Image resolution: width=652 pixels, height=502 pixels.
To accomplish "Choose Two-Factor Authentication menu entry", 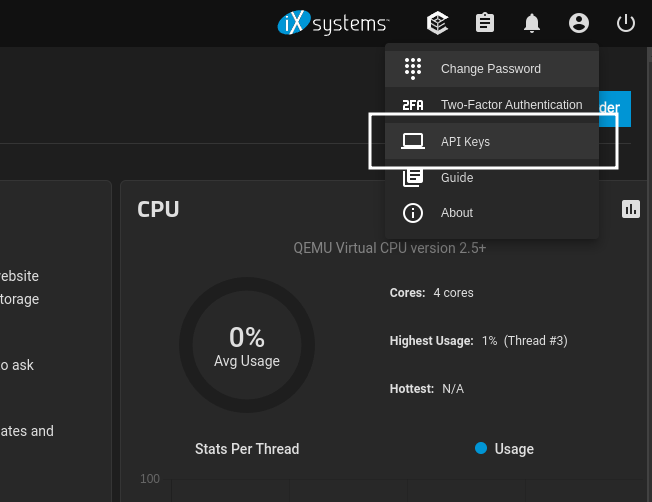I will point(511,105).
